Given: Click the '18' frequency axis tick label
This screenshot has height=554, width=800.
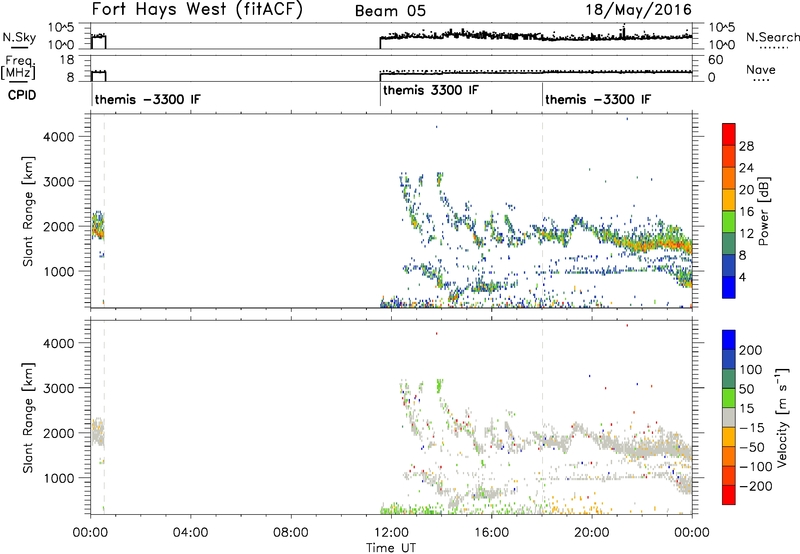Looking at the screenshot, I should [x=67, y=60].
